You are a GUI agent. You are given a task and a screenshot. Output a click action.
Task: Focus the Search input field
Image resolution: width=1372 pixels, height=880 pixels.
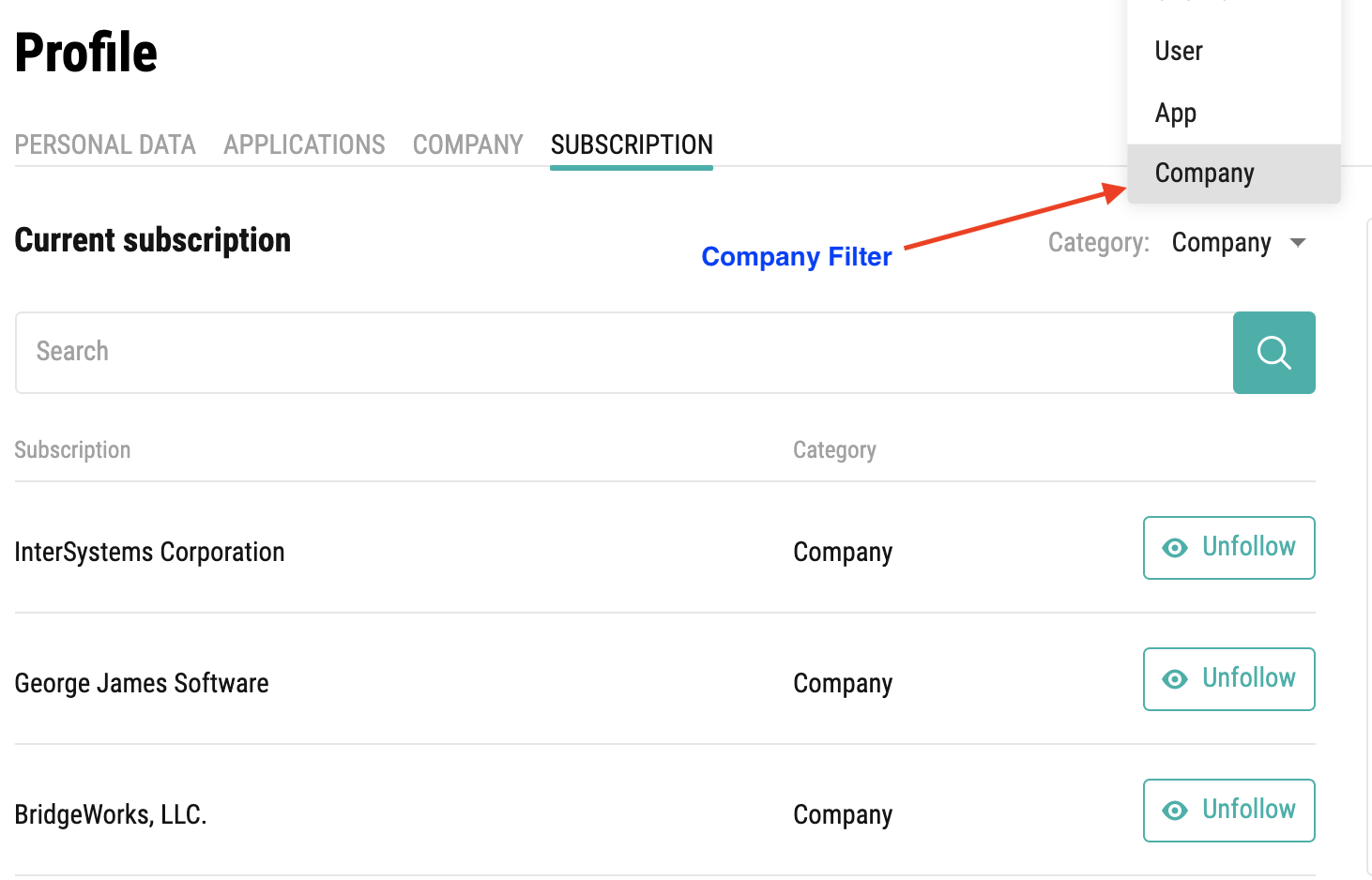coord(624,353)
